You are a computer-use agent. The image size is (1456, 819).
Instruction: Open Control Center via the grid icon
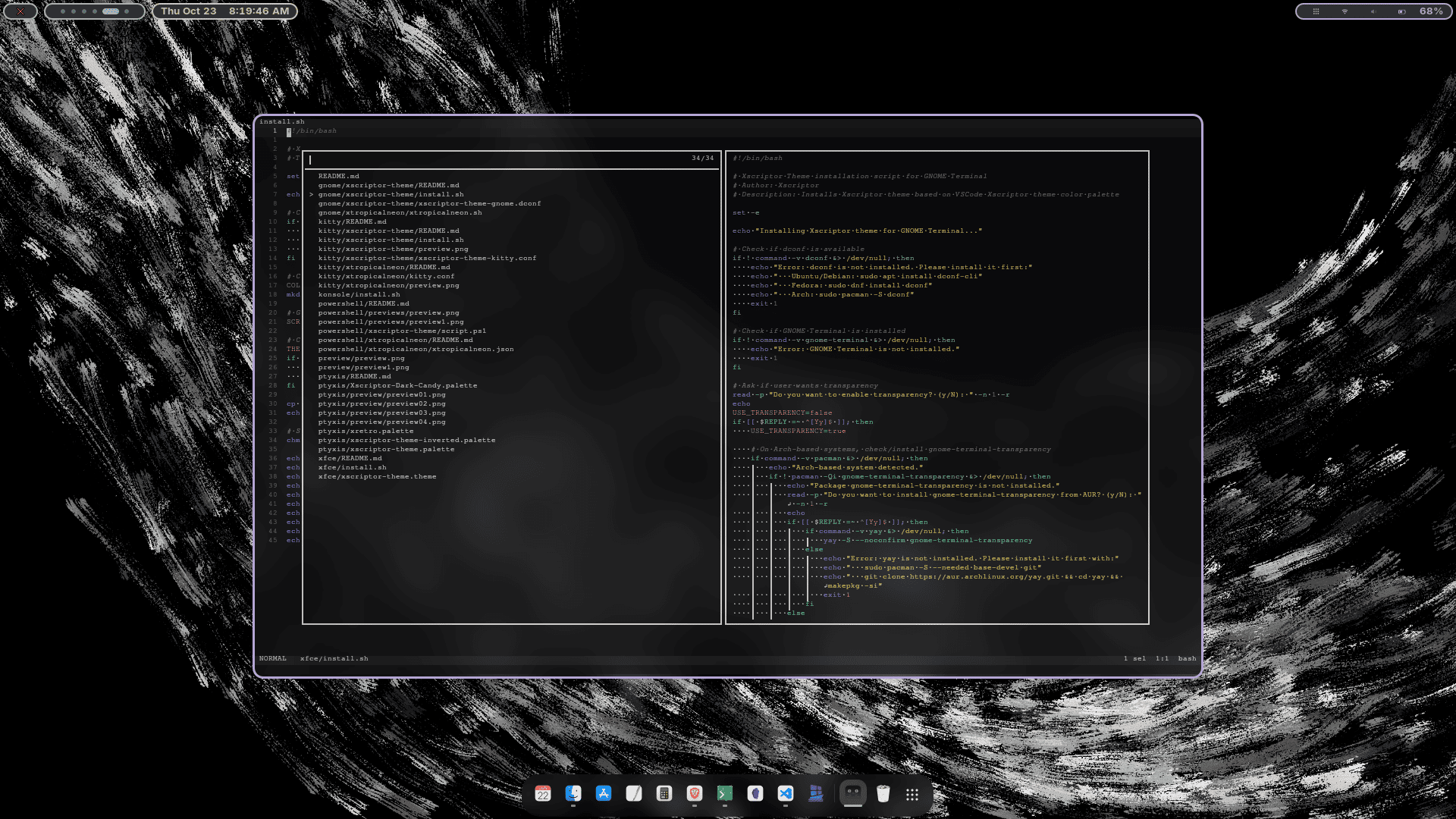tap(1317, 11)
